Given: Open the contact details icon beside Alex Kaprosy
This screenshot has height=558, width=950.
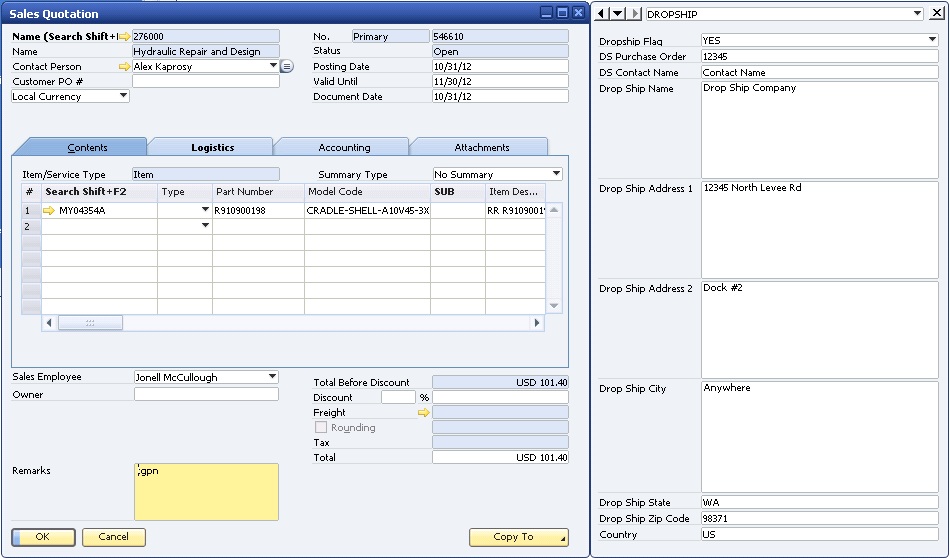Looking at the screenshot, I should click(x=287, y=67).
